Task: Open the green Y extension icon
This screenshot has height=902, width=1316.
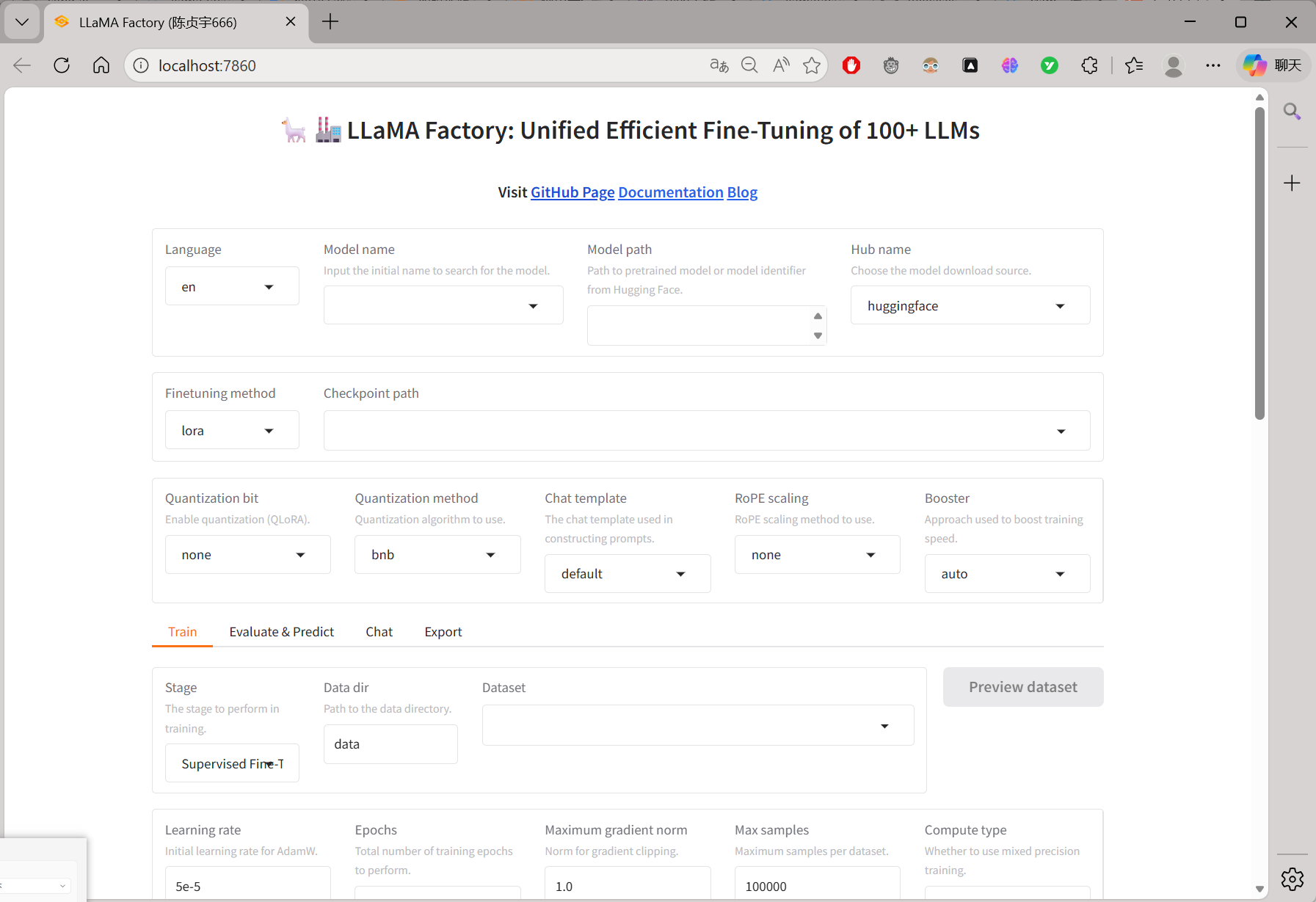Action: point(1050,65)
